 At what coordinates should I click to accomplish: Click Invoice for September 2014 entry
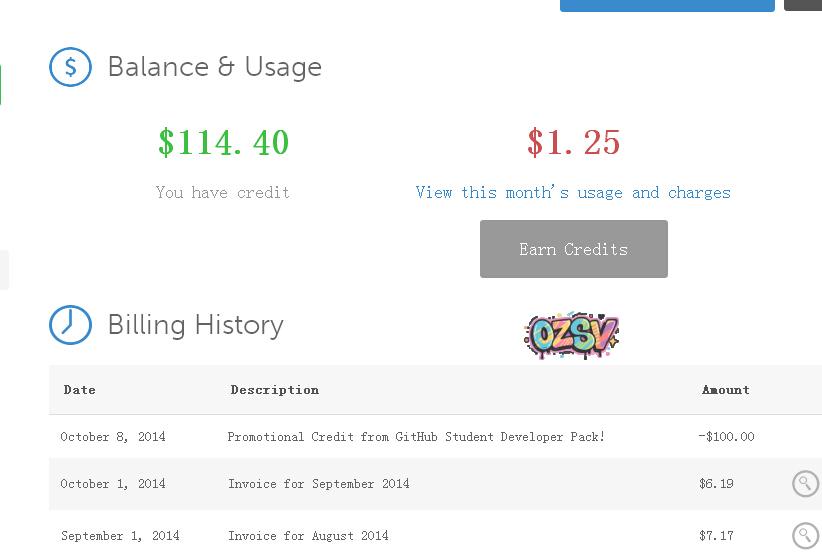319,484
